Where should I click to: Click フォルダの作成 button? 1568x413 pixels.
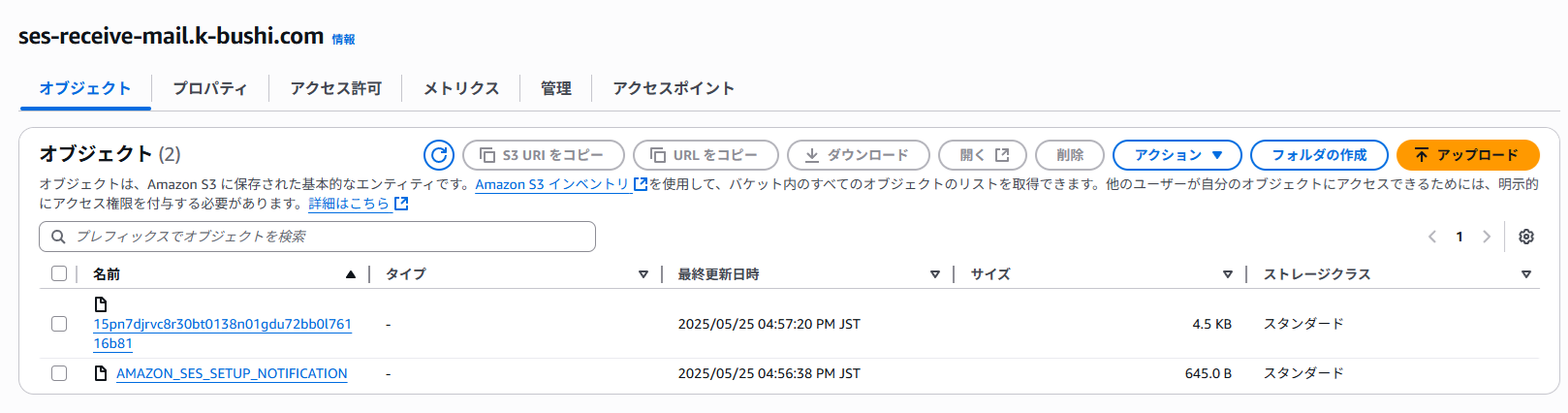[1319, 155]
